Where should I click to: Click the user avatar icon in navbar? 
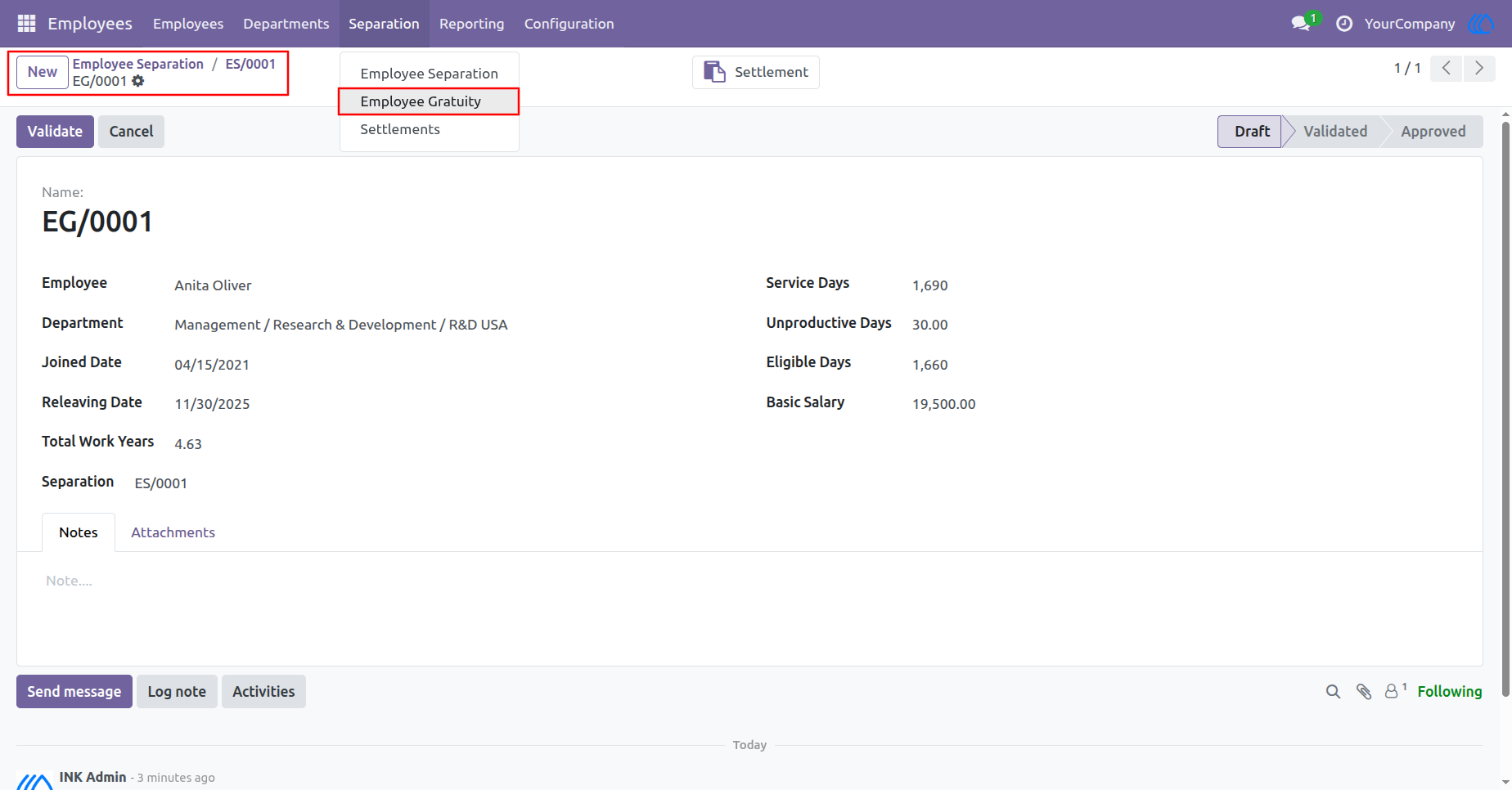[1482, 24]
